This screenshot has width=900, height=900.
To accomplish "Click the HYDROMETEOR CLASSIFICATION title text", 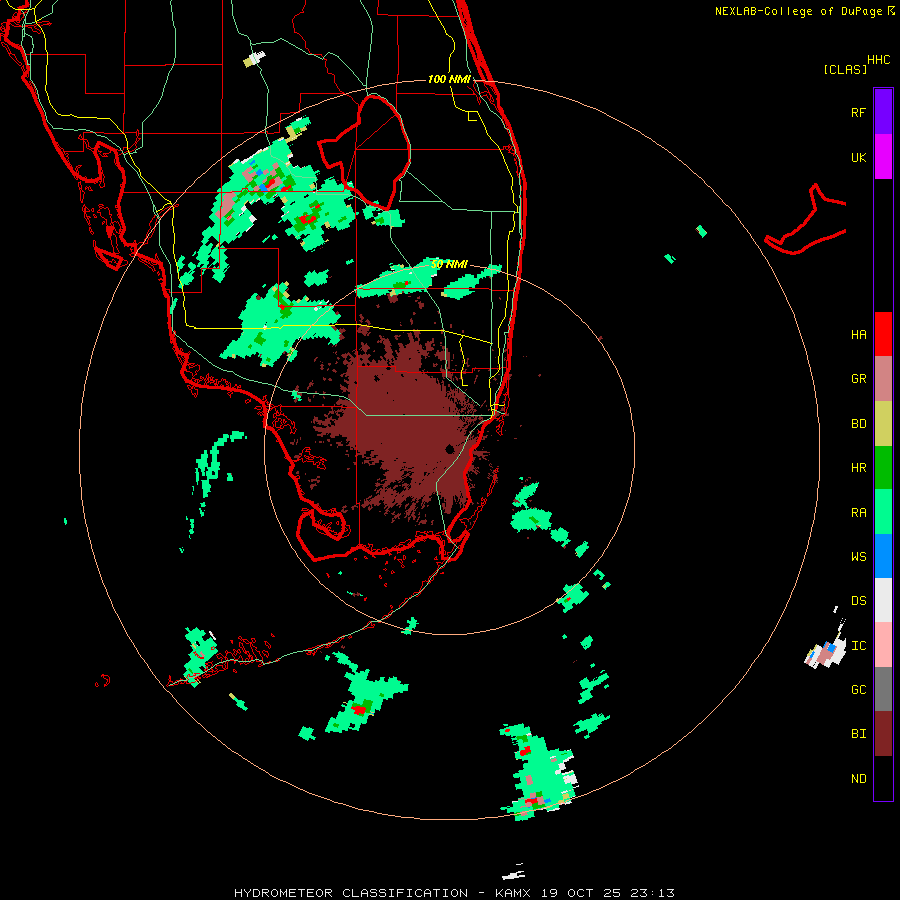I will tap(351, 893).
